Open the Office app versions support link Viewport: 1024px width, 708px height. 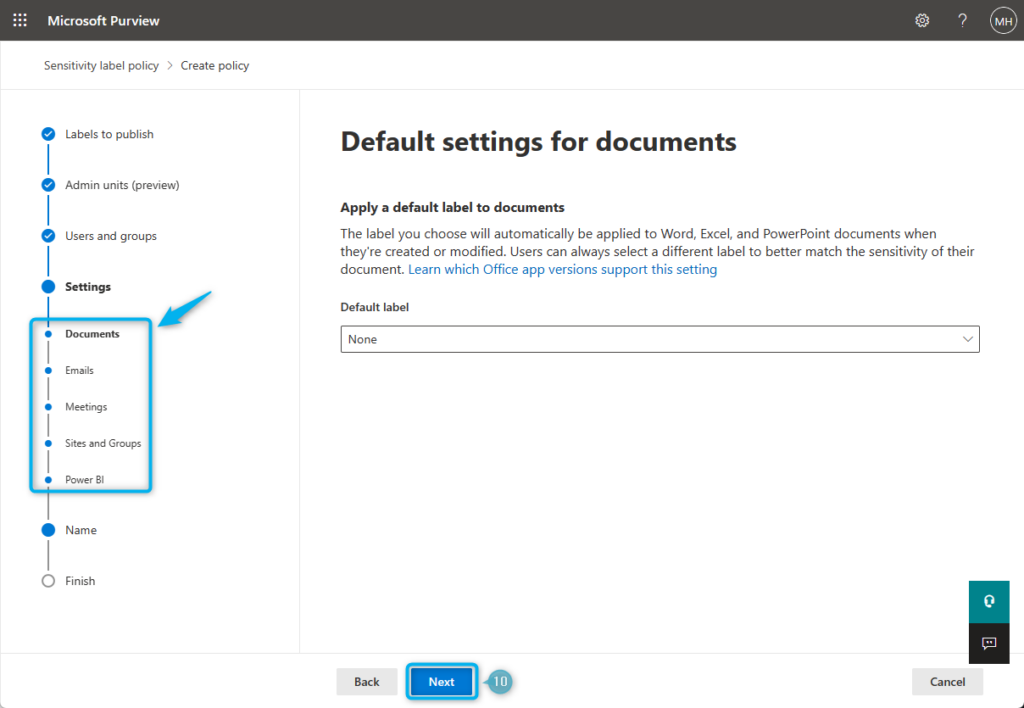[562, 269]
